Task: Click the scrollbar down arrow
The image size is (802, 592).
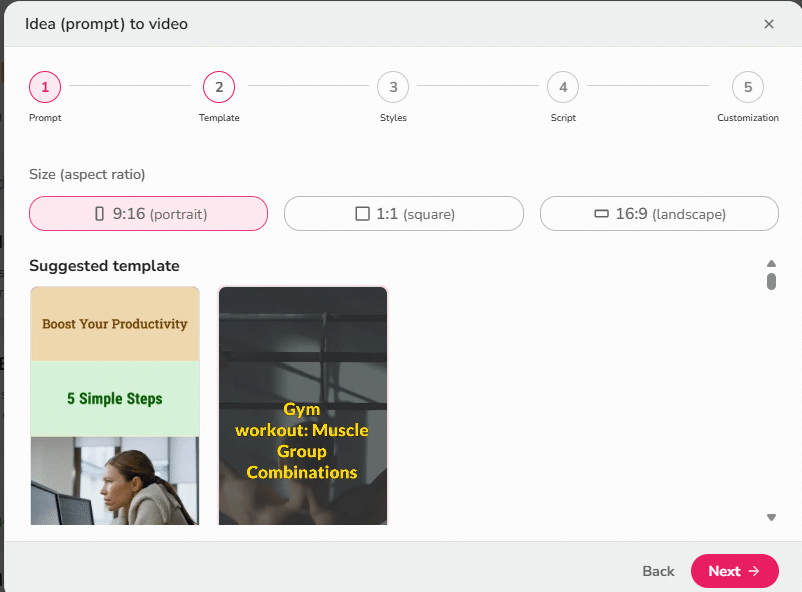Action: 771,517
